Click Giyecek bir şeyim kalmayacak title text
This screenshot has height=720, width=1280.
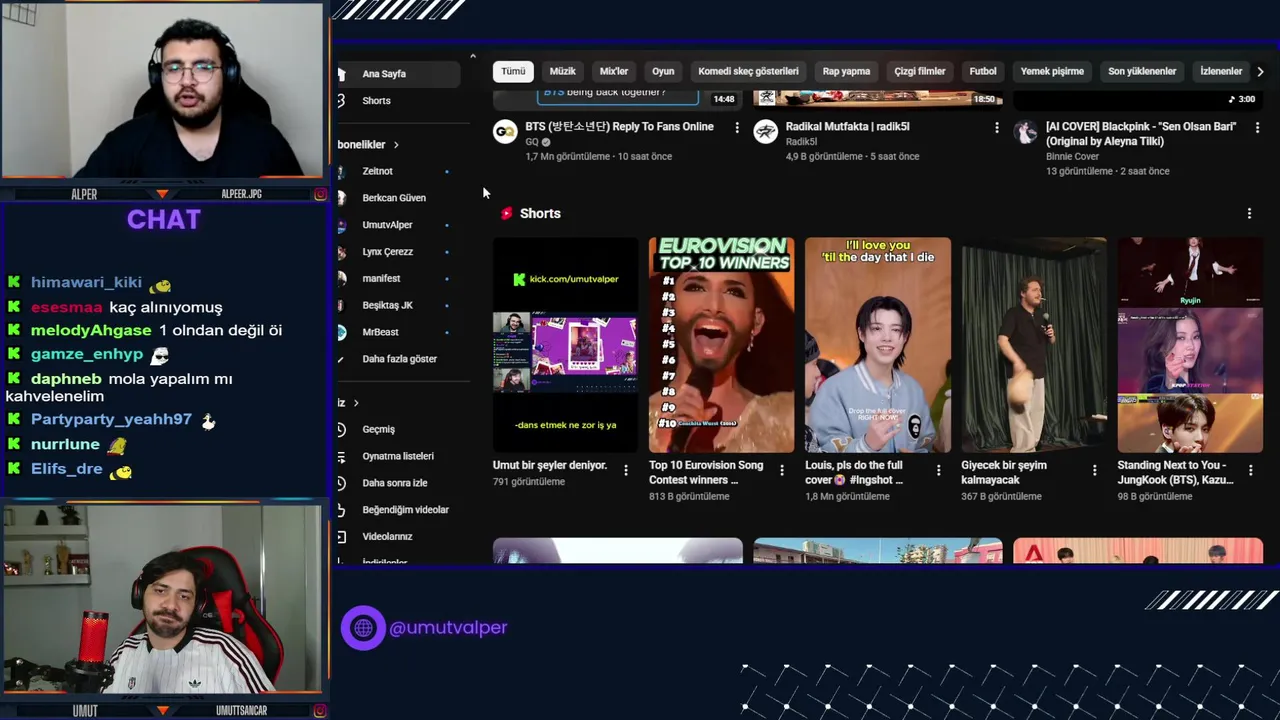point(1004,472)
